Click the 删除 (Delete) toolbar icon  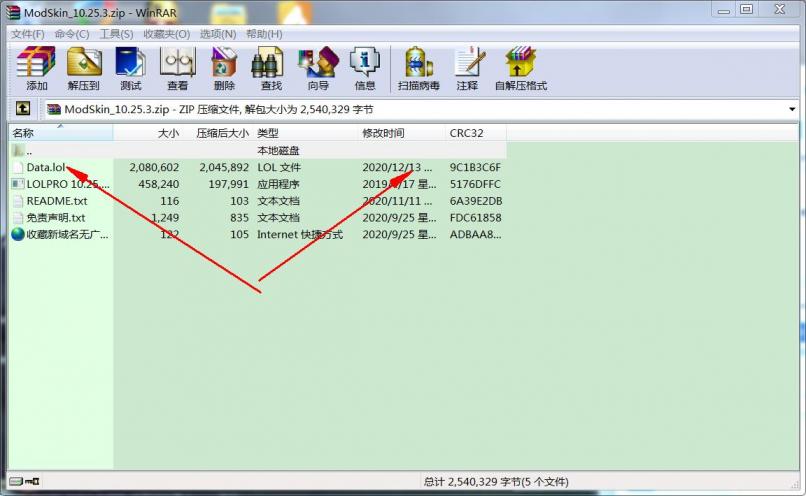coord(224,62)
